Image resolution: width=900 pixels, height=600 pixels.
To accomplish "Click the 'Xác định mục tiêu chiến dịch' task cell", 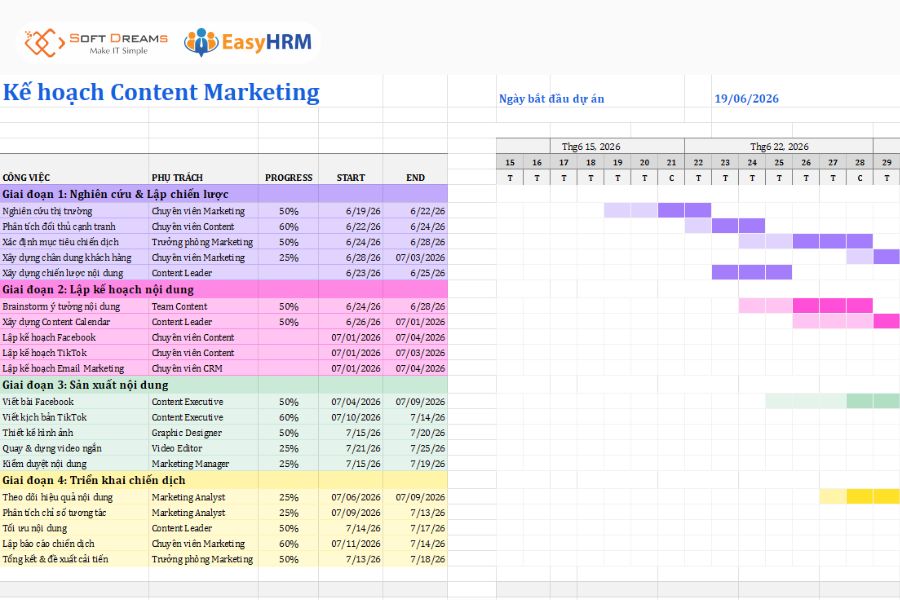I will tap(74, 242).
